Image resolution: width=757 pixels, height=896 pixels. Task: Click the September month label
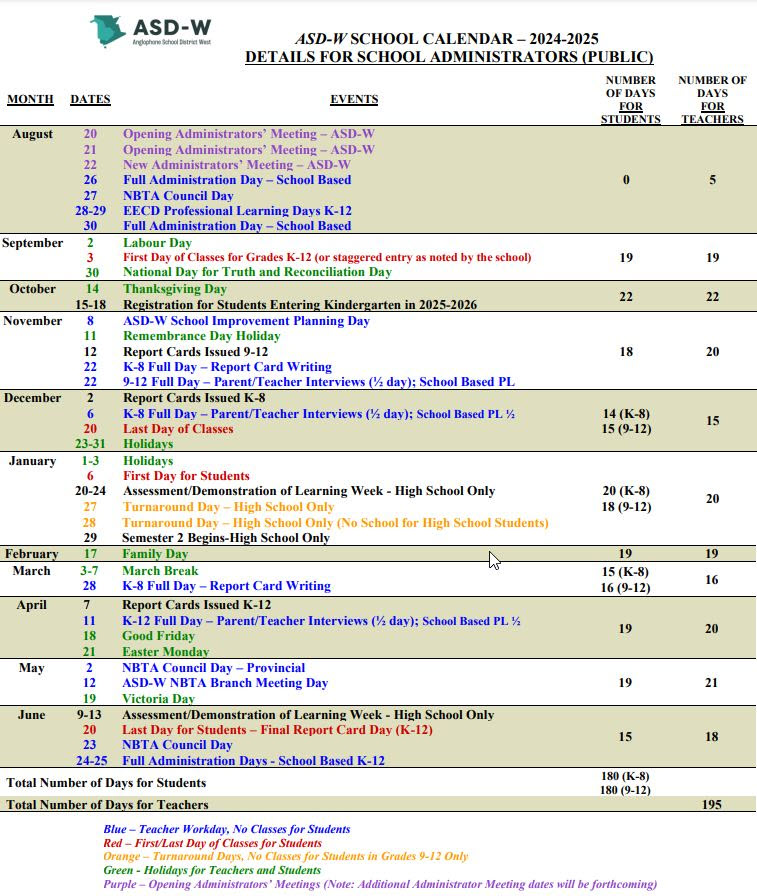[x=33, y=243]
